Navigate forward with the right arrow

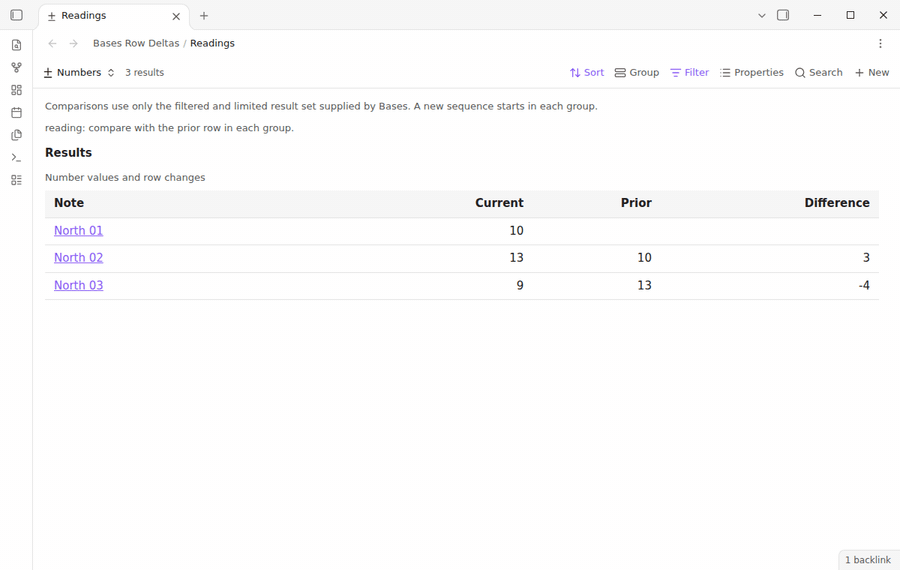coord(73,44)
